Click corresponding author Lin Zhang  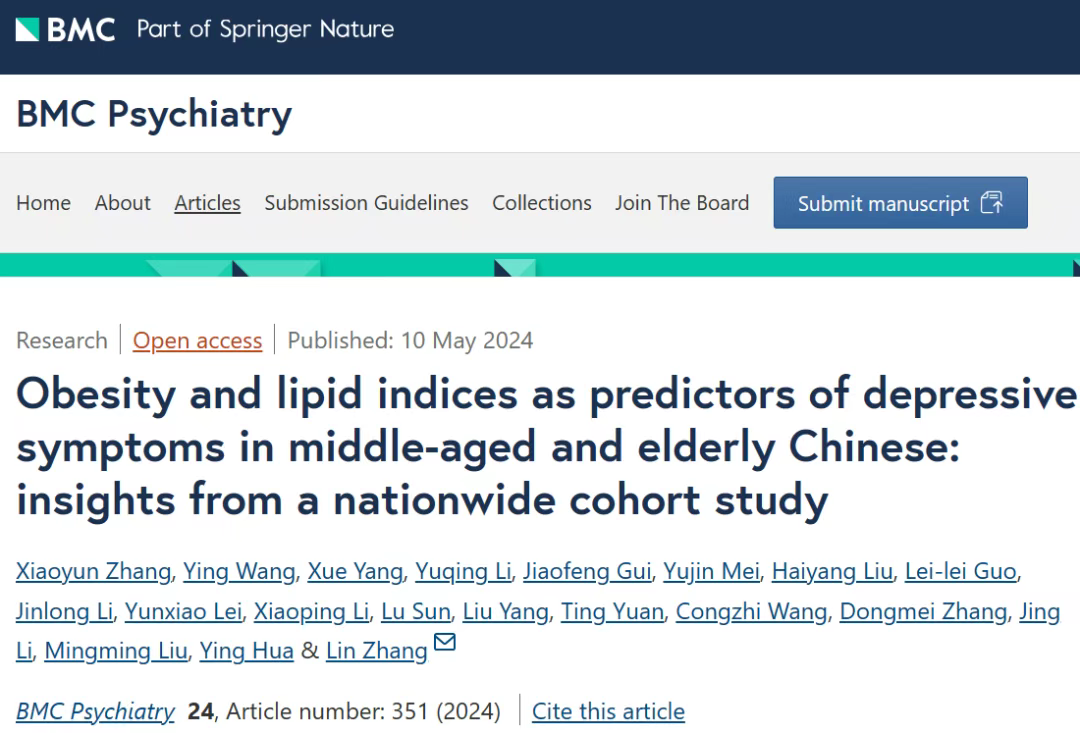(x=377, y=650)
